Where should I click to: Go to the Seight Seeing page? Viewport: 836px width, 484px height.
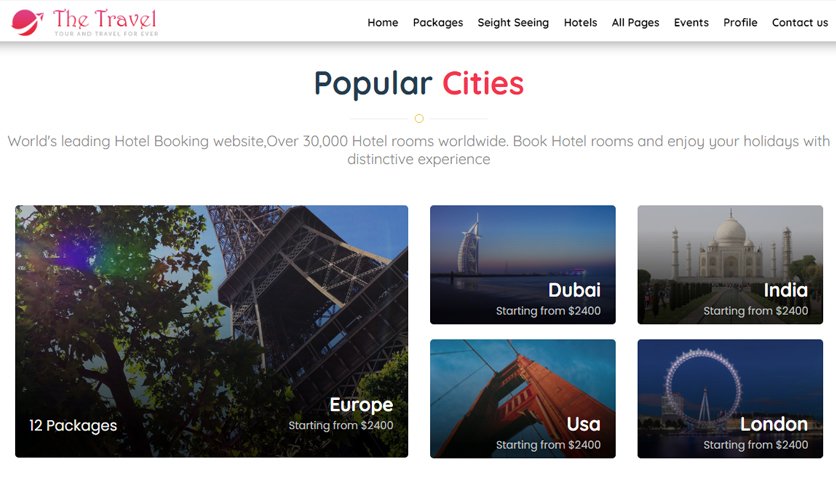tap(513, 22)
